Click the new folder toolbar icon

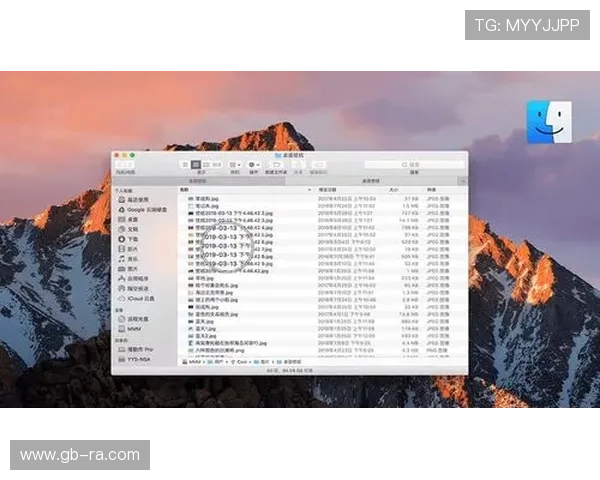(x=276, y=164)
